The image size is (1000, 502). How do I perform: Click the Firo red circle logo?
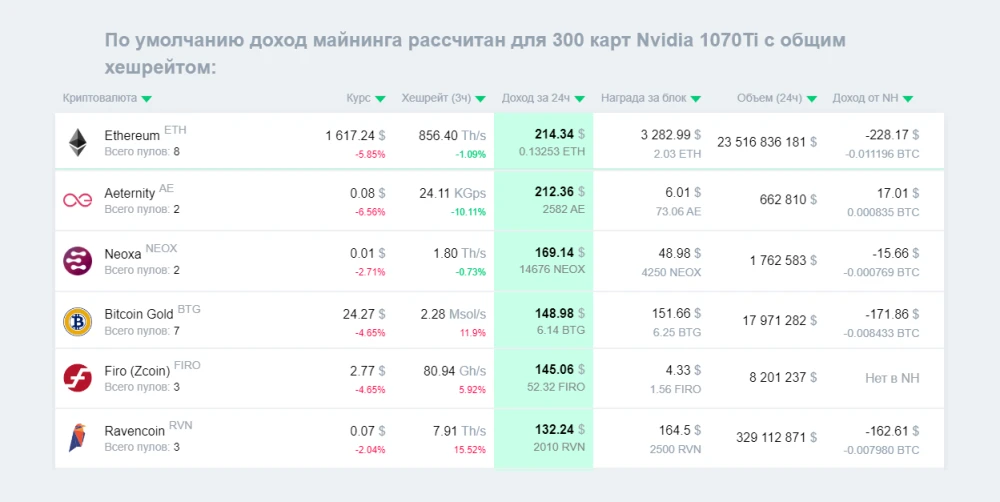[77, 378]
